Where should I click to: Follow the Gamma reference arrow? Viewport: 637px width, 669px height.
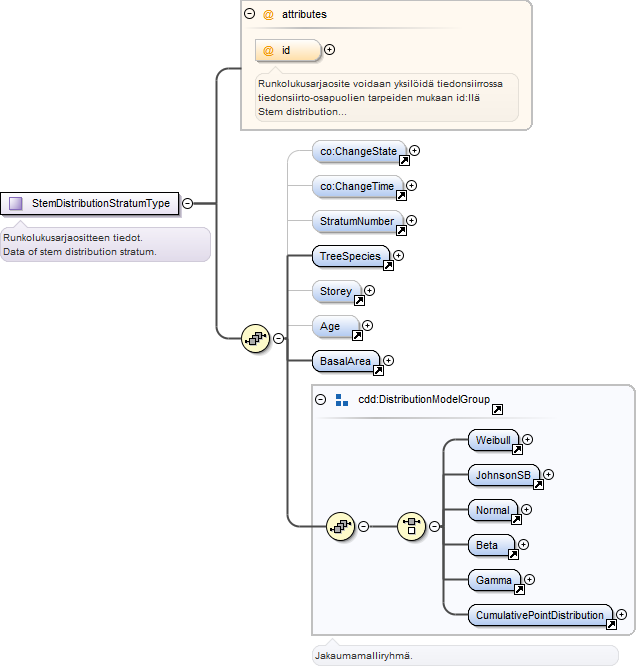coord(519,589)
